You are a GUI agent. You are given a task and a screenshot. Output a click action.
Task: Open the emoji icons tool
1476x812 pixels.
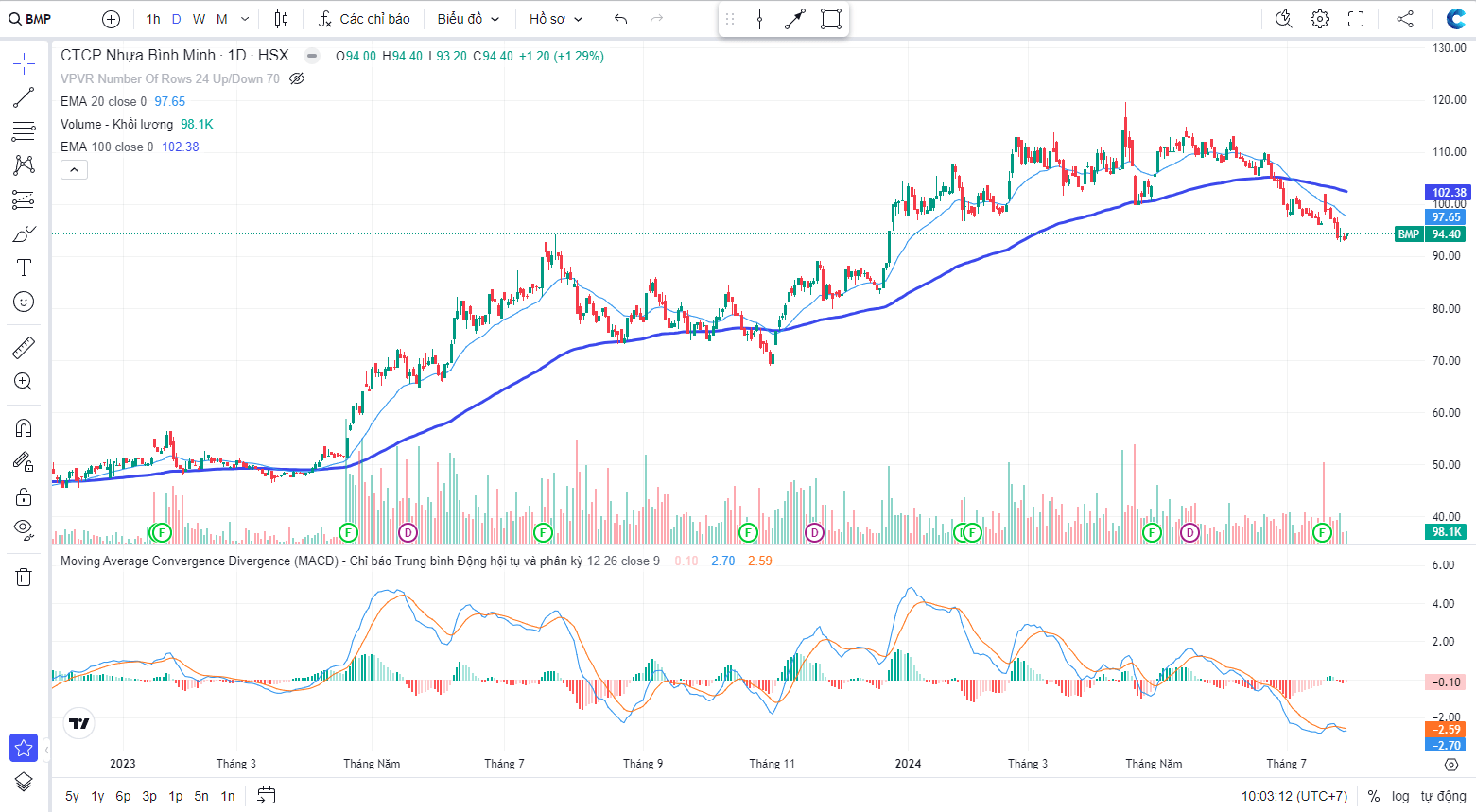(x=24, y=302)
